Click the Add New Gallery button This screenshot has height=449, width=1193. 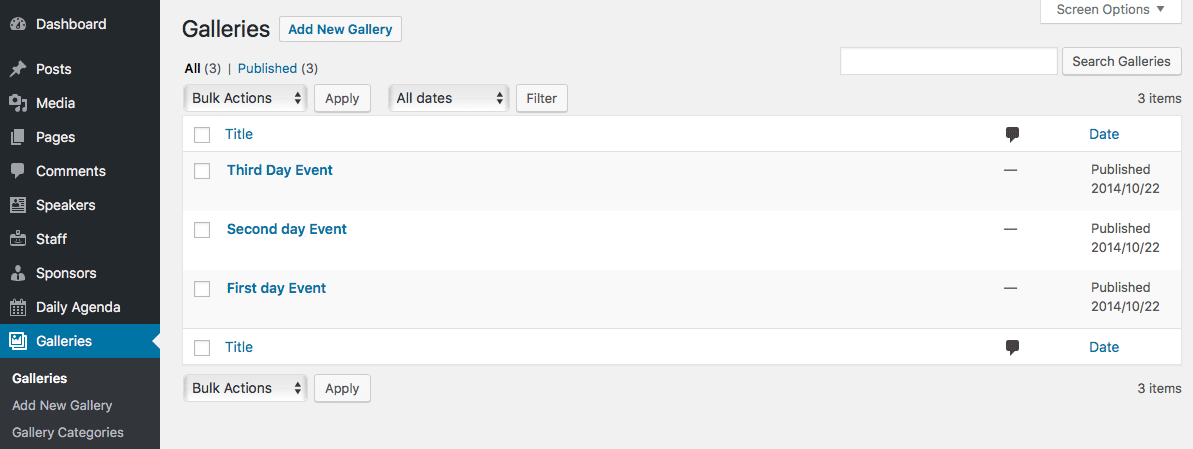(340, 30)
